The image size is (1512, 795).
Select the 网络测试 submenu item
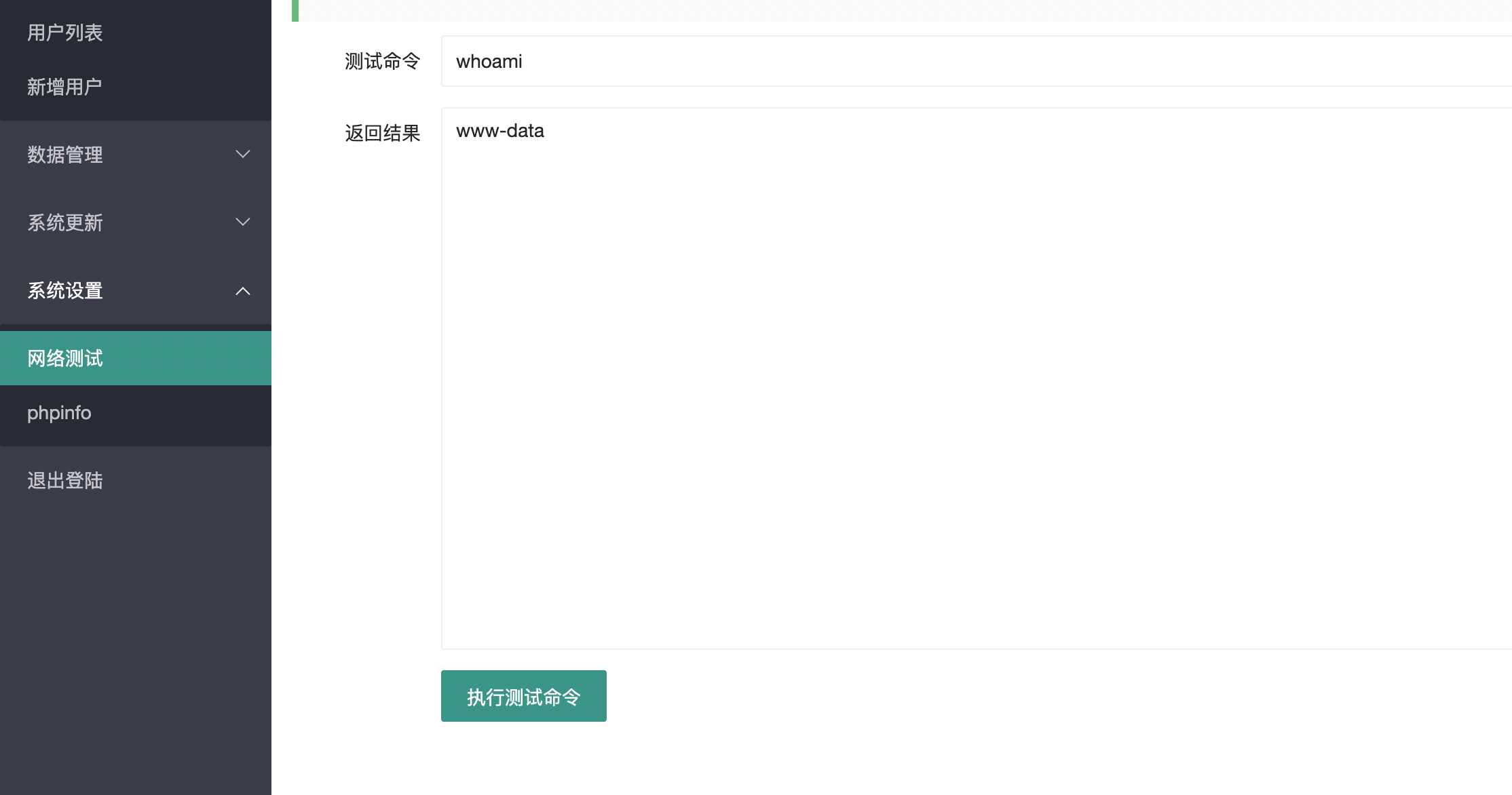point(65,358)
